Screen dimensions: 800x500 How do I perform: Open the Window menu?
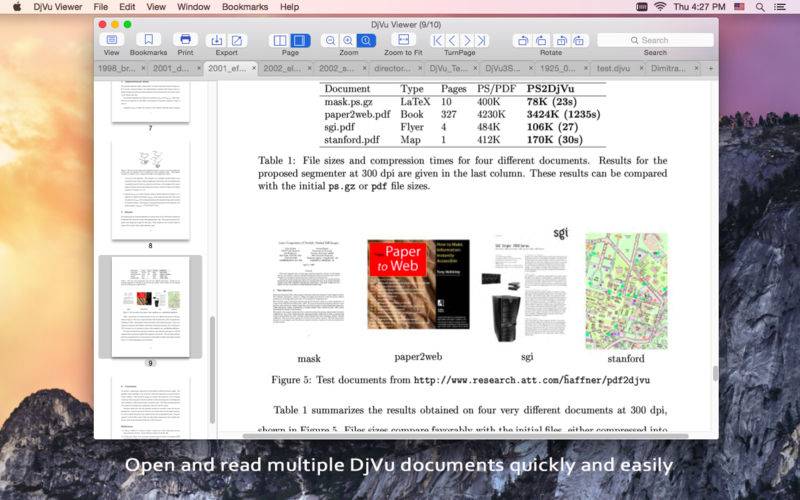(193, 7)
